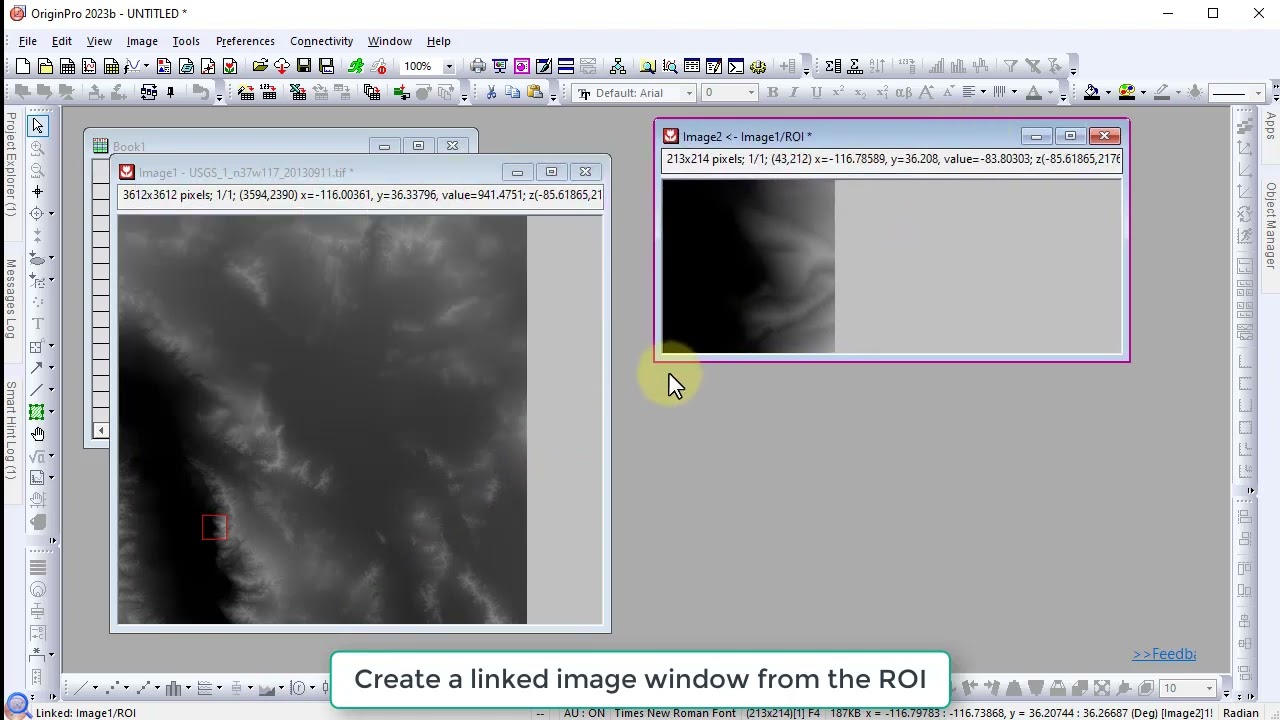This screenshot has width=1280, height=720.
Task: Toggle Greek alphabet button
Action: pyautogui.click(x=903, y=93)
